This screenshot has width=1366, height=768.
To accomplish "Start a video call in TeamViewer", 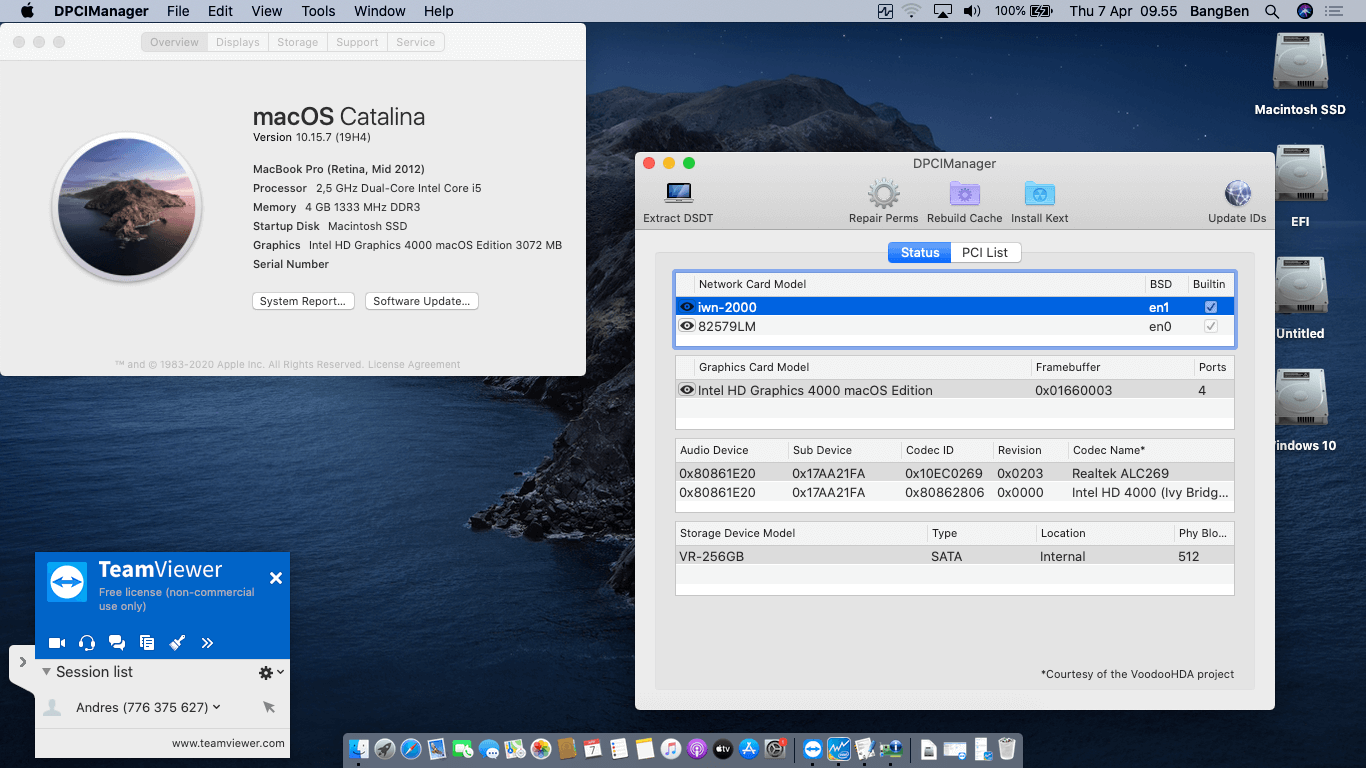I will pyautogui.click(x=56, y=643).
